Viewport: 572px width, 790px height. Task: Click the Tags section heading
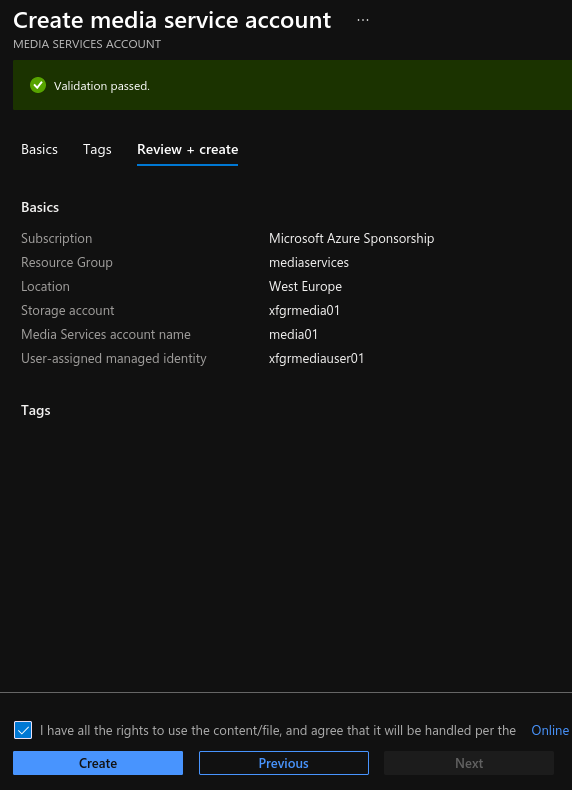[36, 410]
